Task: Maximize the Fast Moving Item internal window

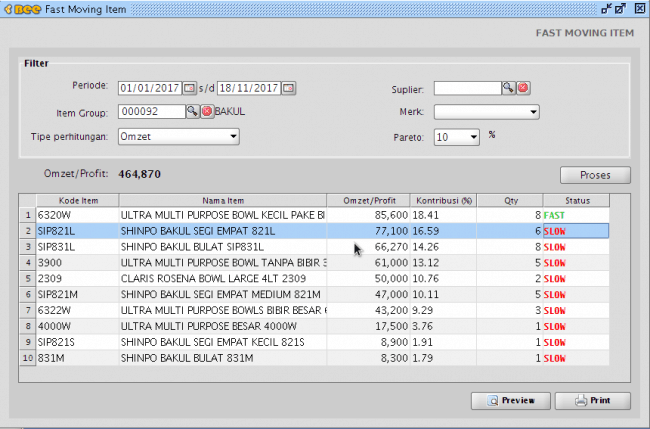Action: [x=621, y=8]
